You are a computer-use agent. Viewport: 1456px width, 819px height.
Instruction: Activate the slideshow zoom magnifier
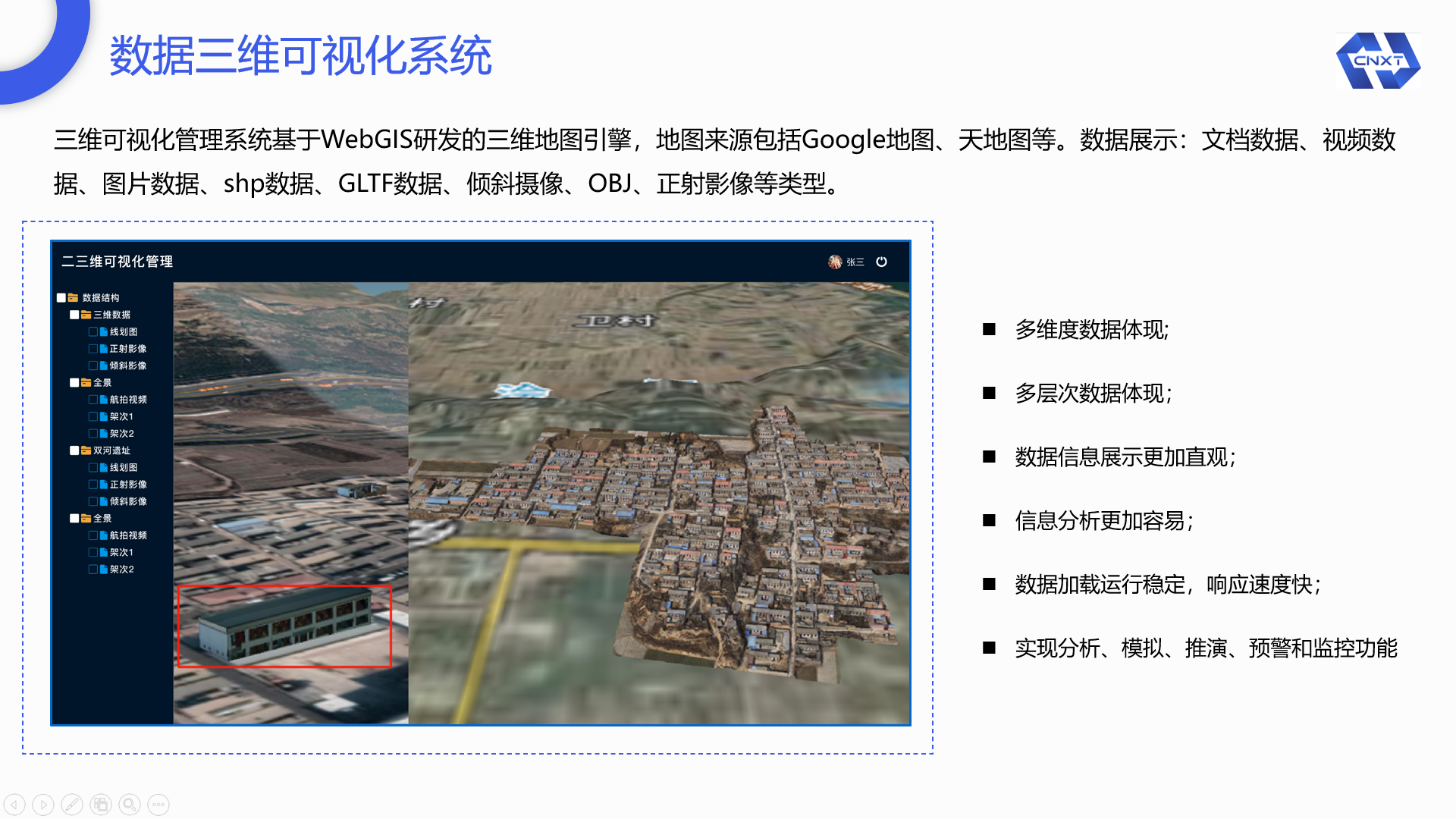pyautogui.click(x=130, y=805)
